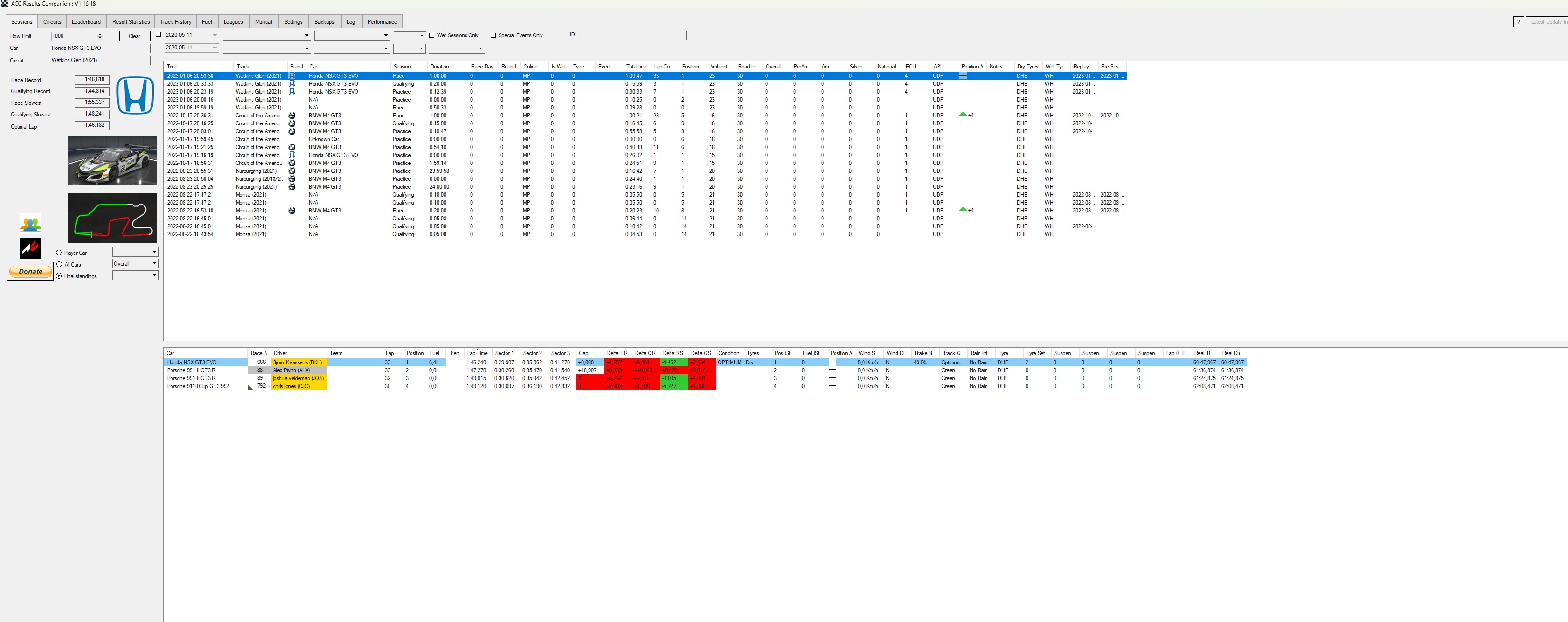Click green +4 arrow in Monza Race row
The image size is (1568, 622).
(x=963, y=209)
